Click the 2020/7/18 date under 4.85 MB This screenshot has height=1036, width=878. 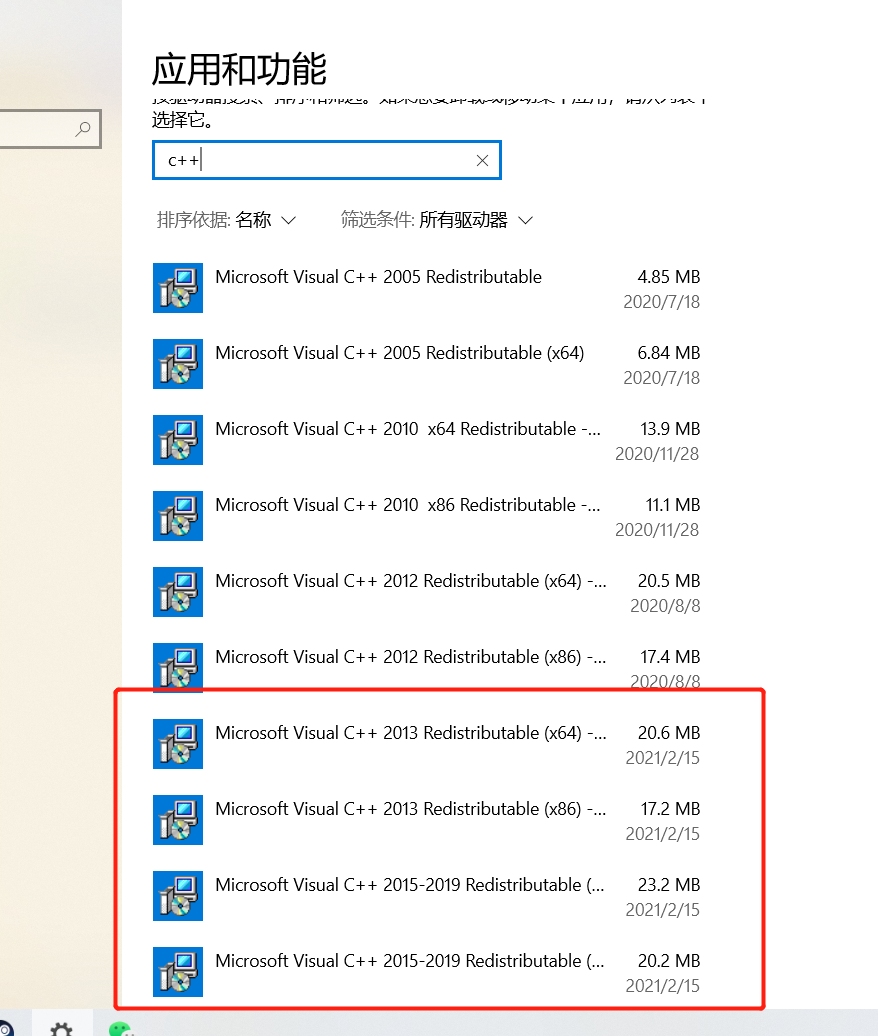[x=661, y=302]
